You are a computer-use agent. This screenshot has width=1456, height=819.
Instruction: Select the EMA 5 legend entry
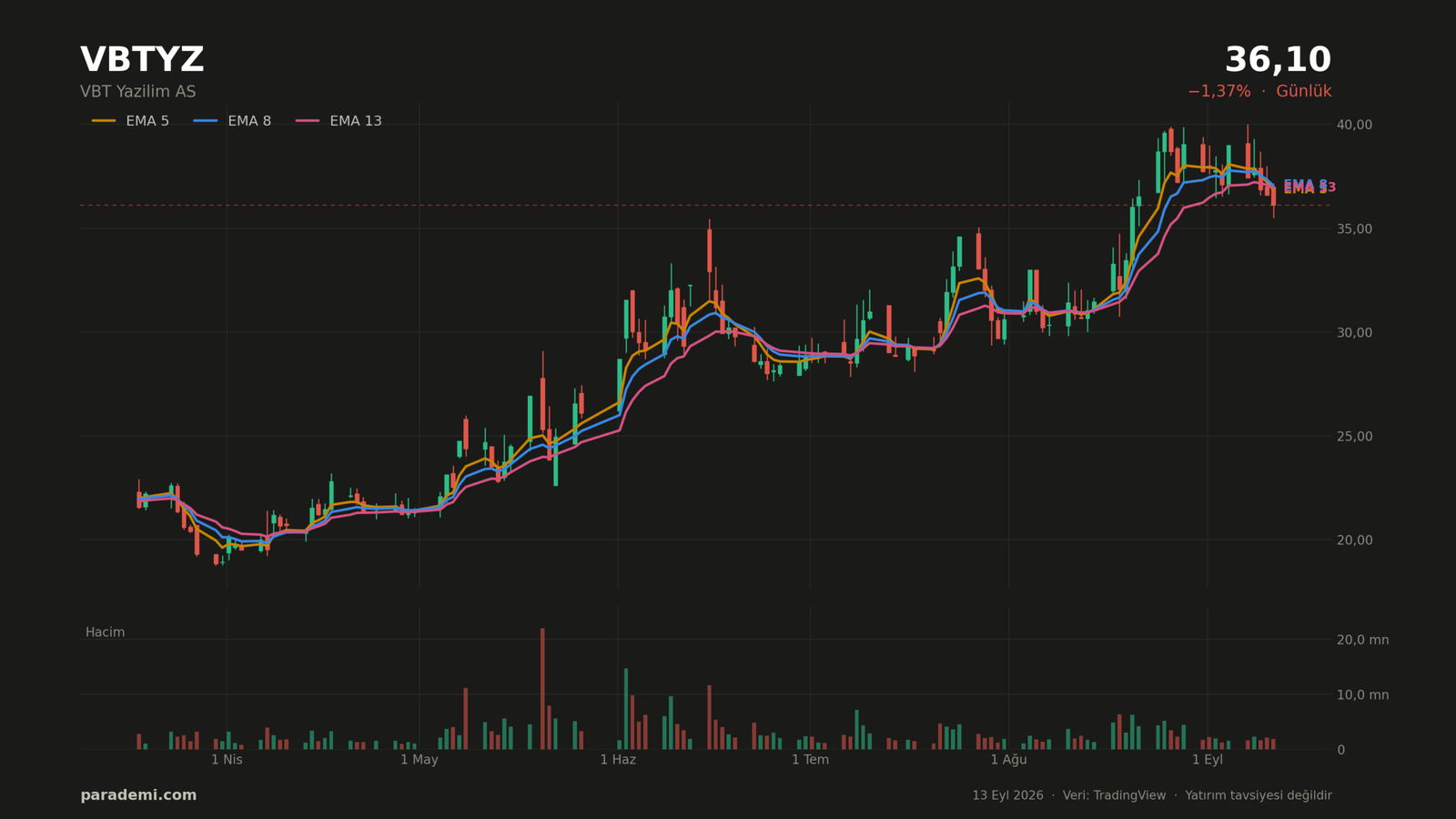point(130,121)
